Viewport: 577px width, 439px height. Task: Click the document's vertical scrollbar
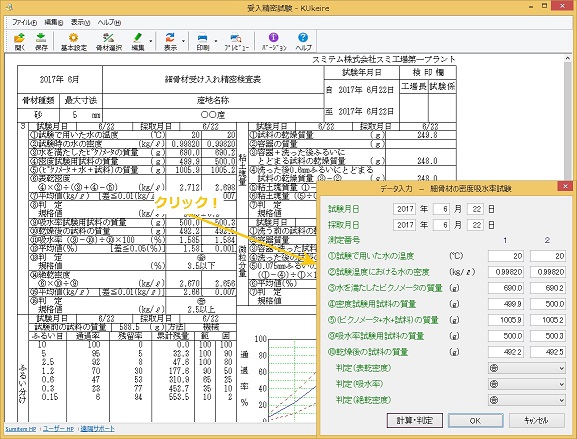pos(567,118)
